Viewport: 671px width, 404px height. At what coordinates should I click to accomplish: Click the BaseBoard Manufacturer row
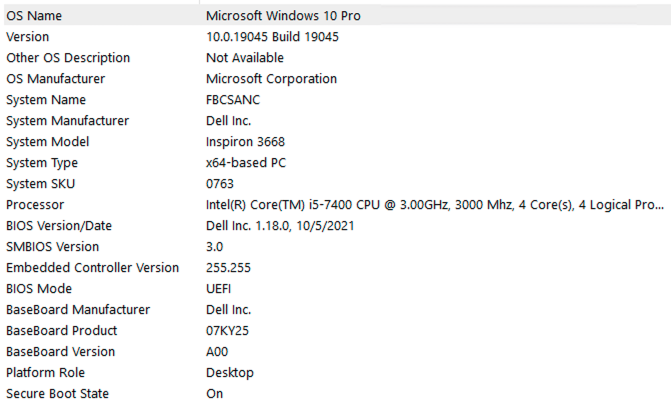pyautogui.click(x=337, y=309)
